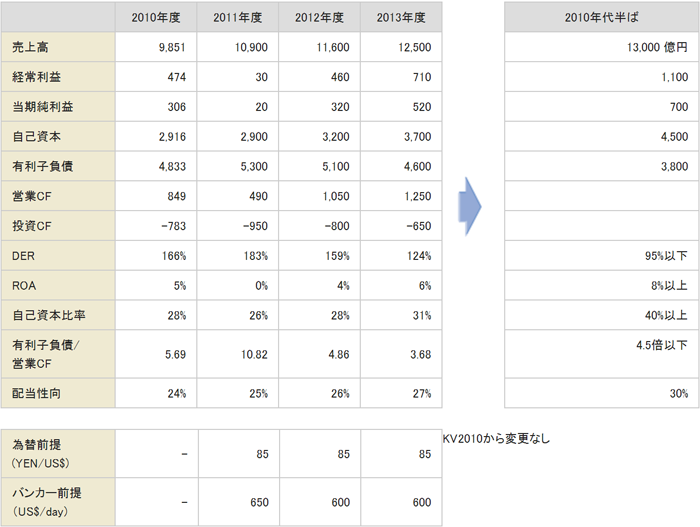
Task: Click the 8%以上 ROA target
Action: click(x=669, y=286)
